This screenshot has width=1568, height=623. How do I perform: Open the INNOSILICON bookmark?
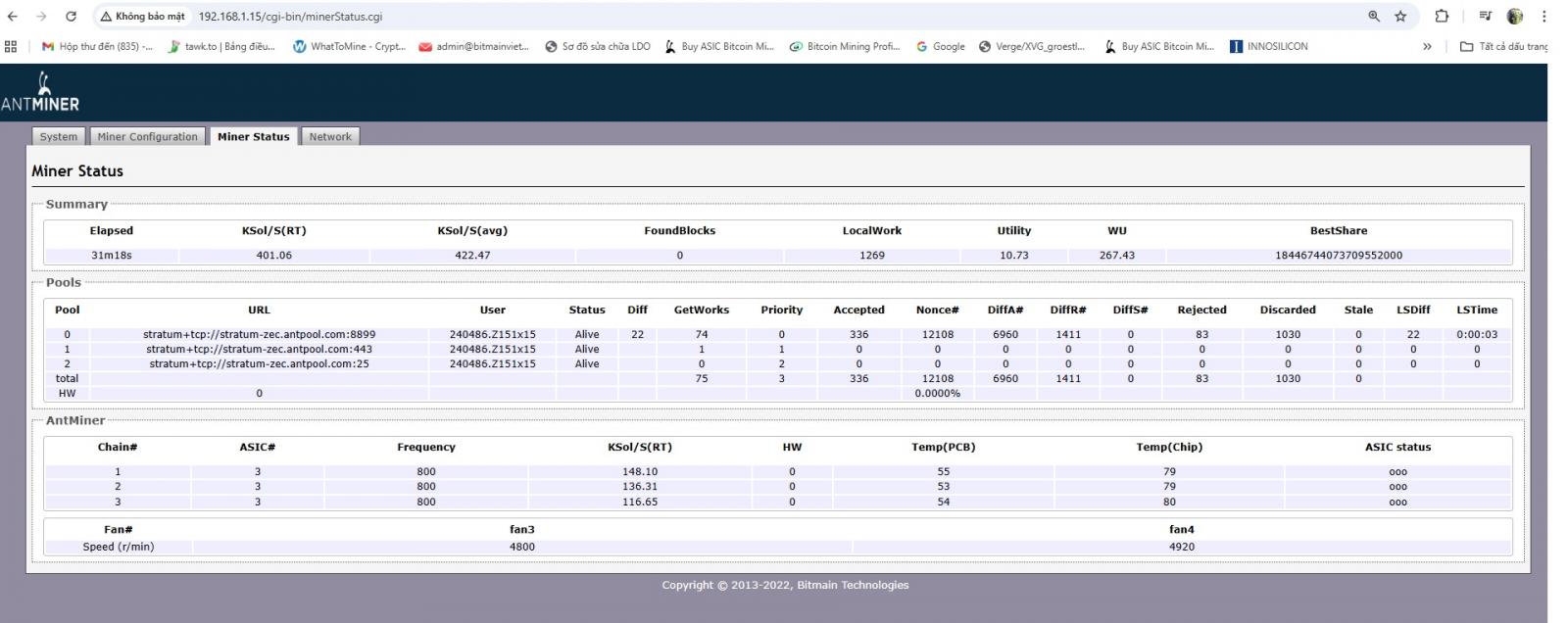pos(1268,46)
